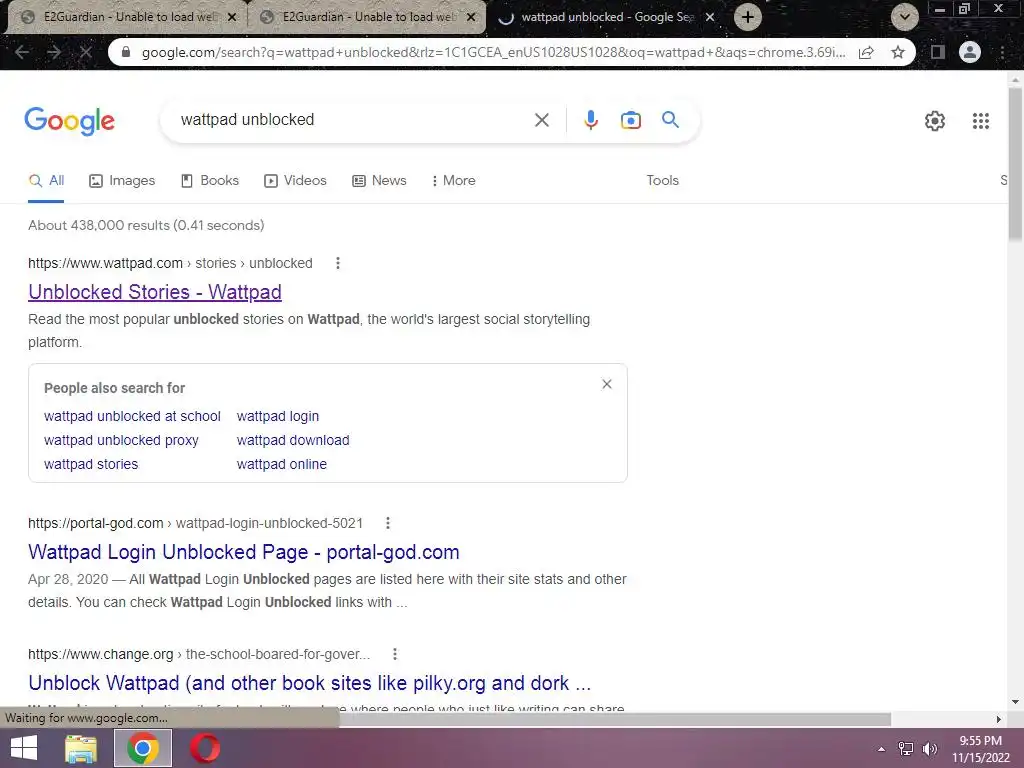The image size is (1024, 768).
Task: Search wattpad login suggestion
Action: pyautogui.click(x=278, y=416)
